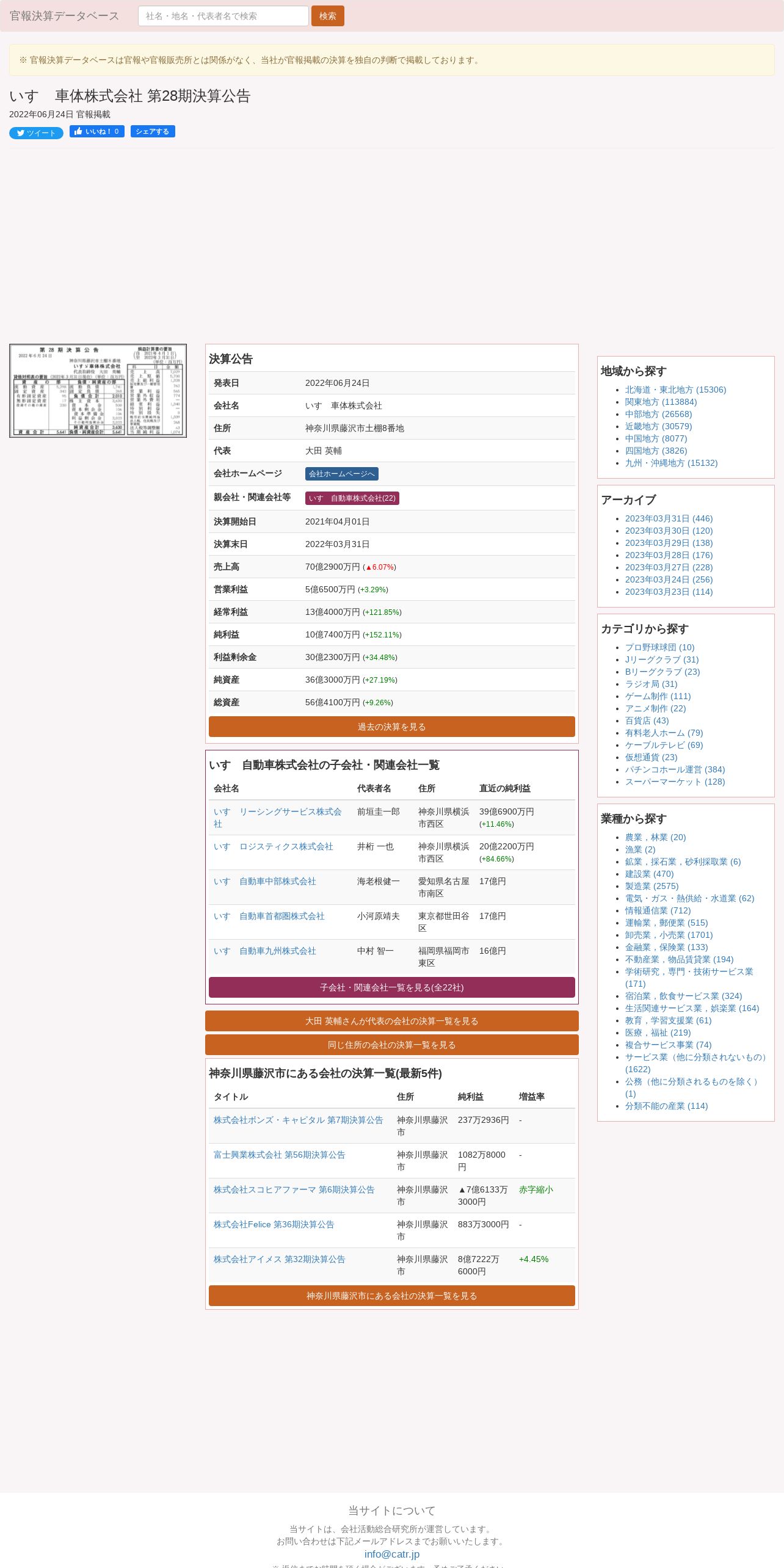784x1568 pixels.
Task: Click 神奈川県藤沢市にある会社の決算一覧を見る button
Action: [x=392, y=1296]
